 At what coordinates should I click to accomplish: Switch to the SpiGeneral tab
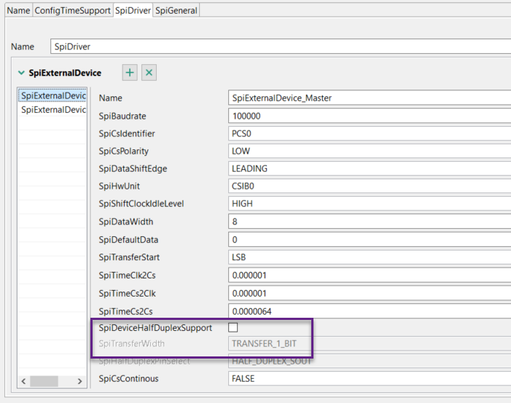point(176,11)
